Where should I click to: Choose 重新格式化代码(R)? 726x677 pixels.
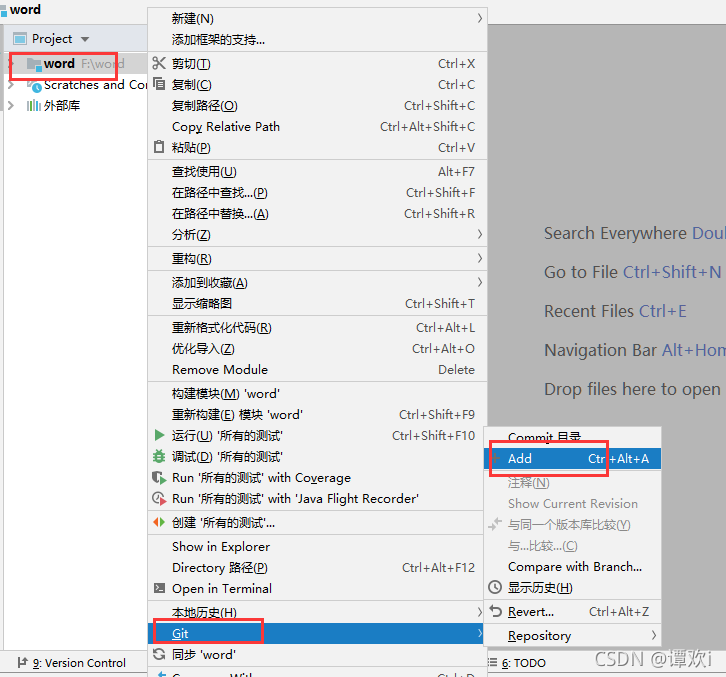coord(317,327)
